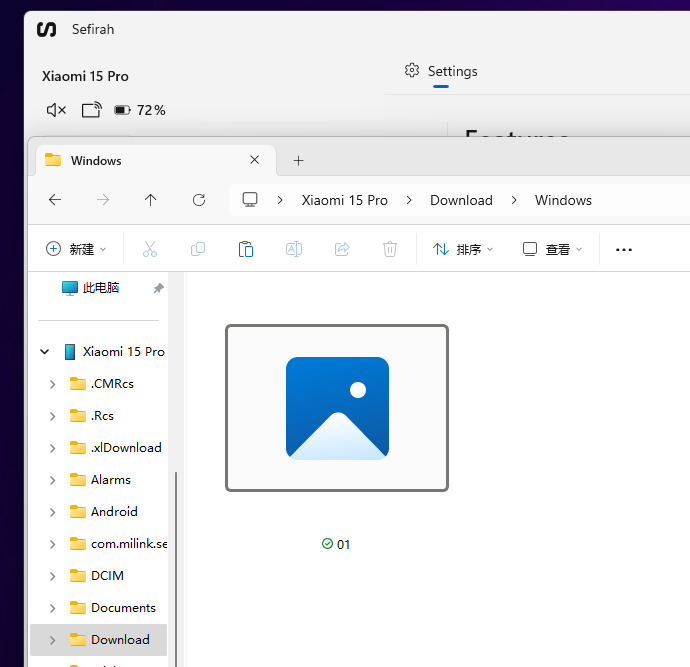Select the .xlDownload folder

[116, 448]
